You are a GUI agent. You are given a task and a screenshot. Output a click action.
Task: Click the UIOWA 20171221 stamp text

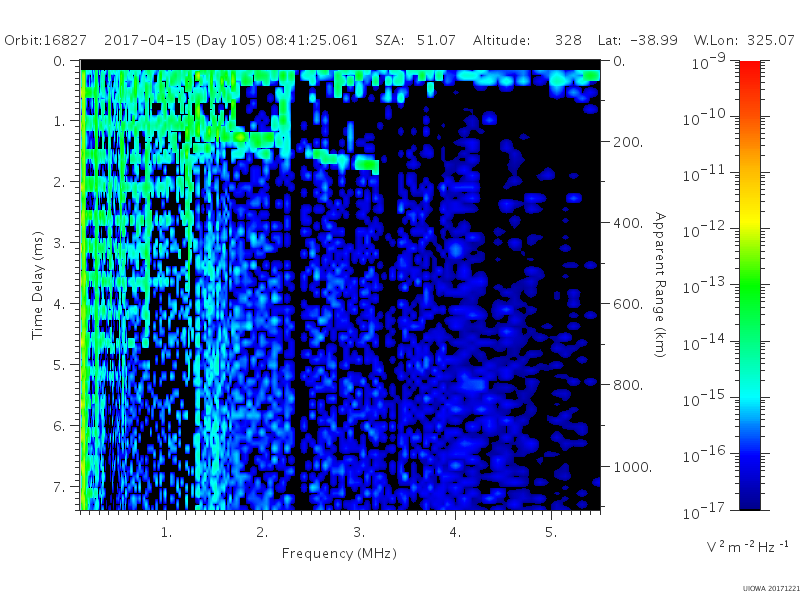[771, 589]
